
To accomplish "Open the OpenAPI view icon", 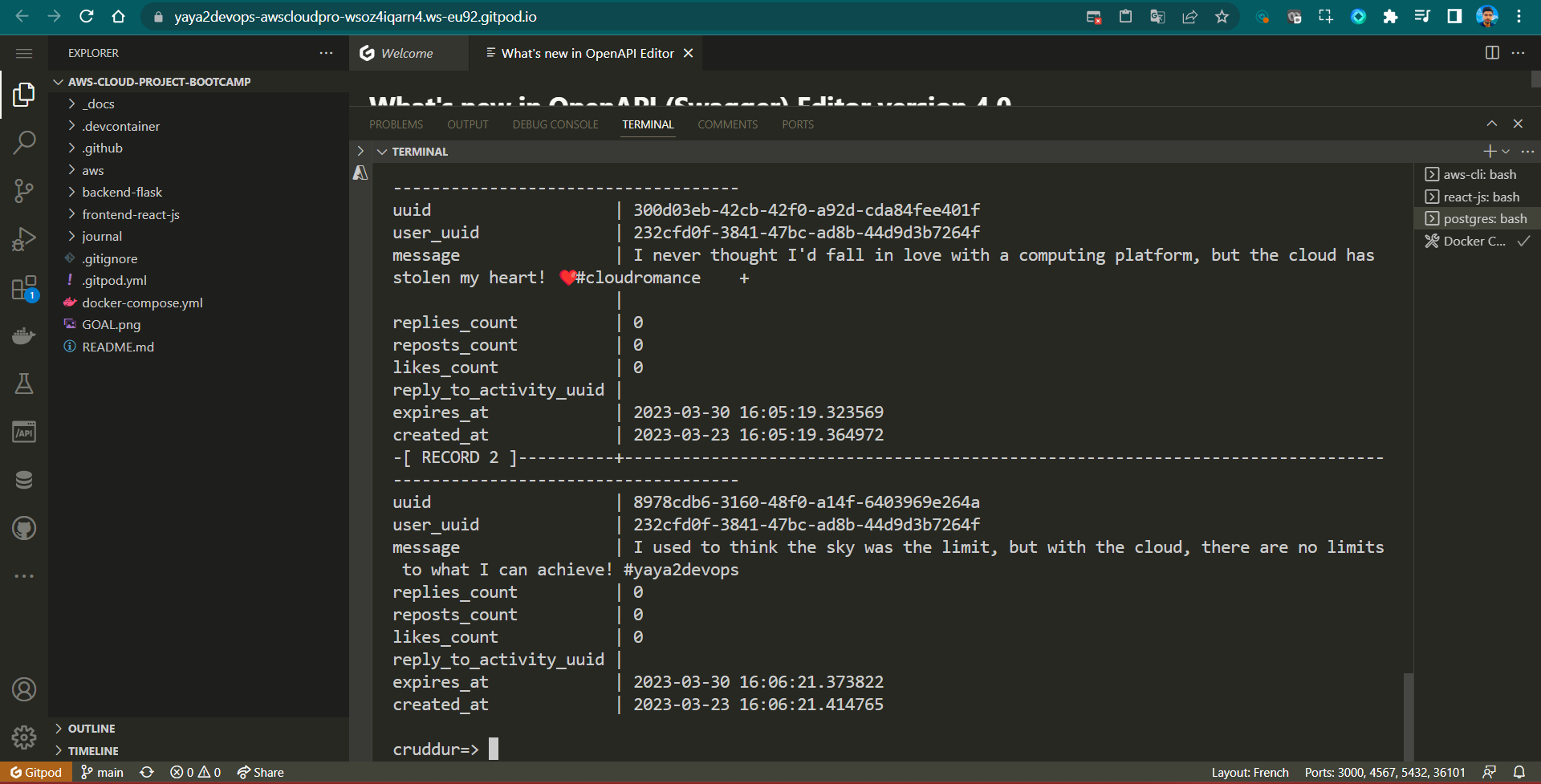I will coord(24,432).
